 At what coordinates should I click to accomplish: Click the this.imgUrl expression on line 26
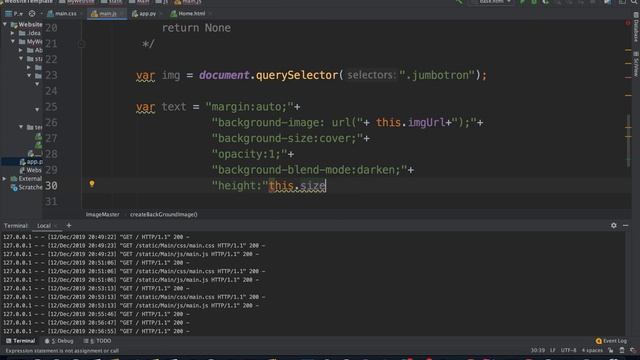point(410,122)
